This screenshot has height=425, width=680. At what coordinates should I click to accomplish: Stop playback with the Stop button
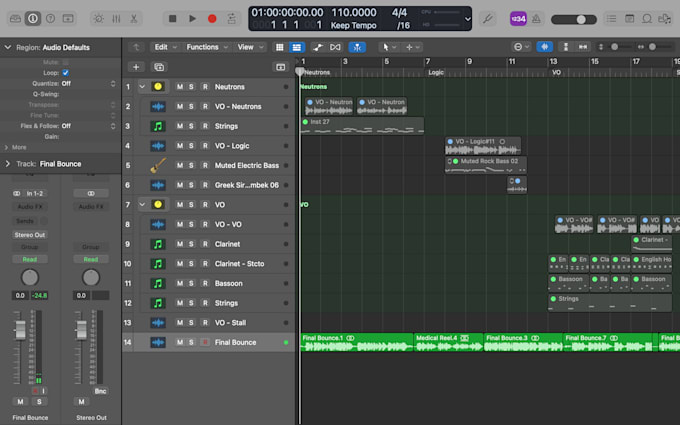[x=172, y=19]
